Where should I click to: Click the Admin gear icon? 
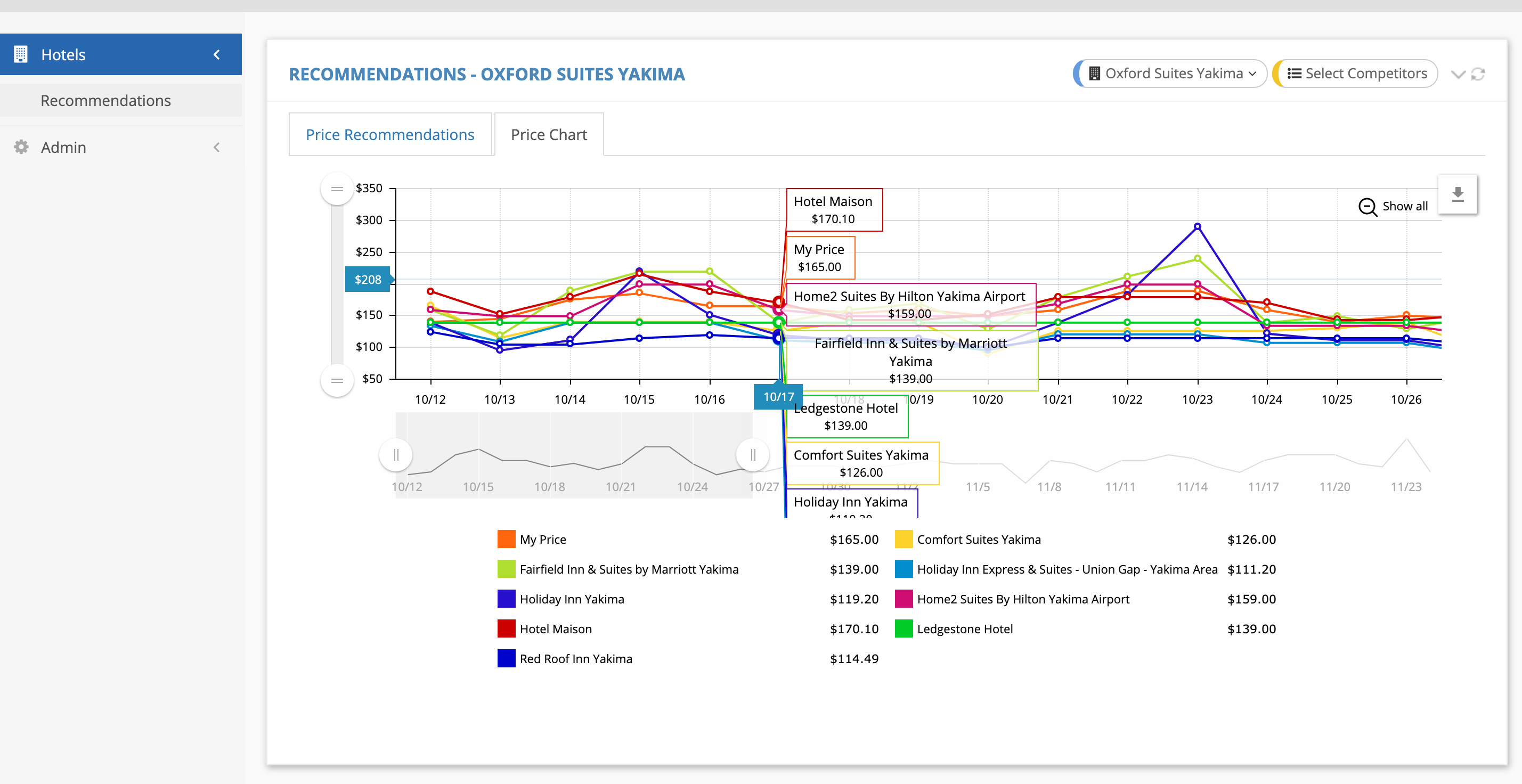click(x=21, y=147)
